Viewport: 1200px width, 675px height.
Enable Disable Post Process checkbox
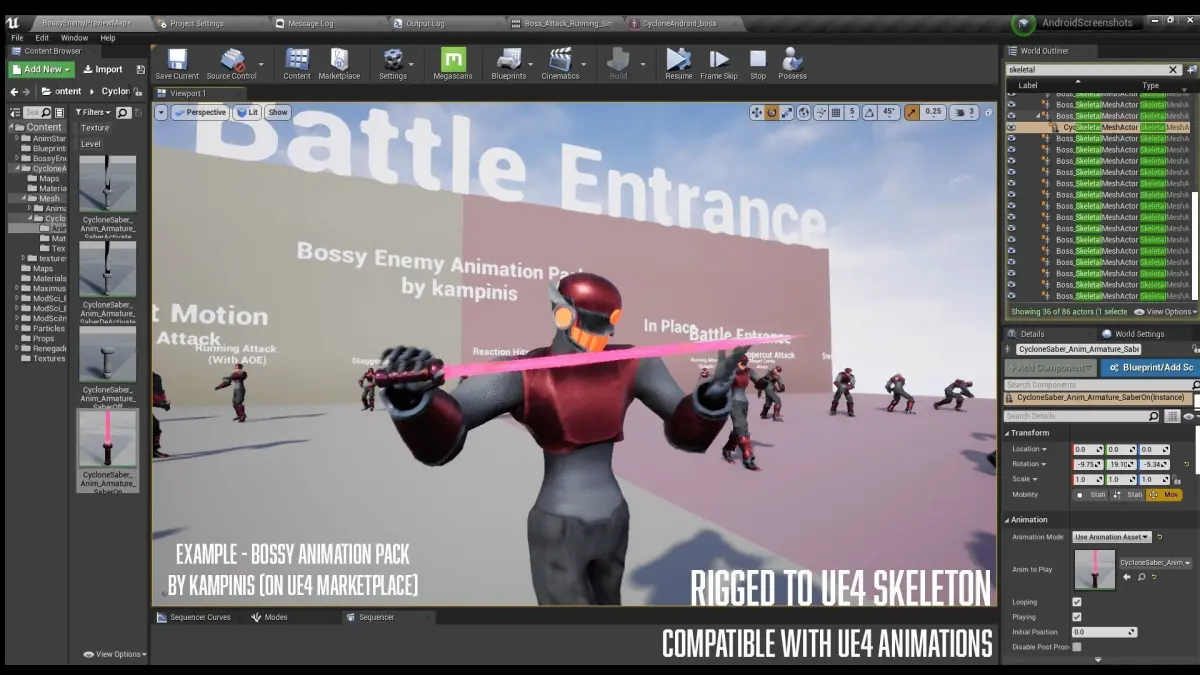[1077, 647]
